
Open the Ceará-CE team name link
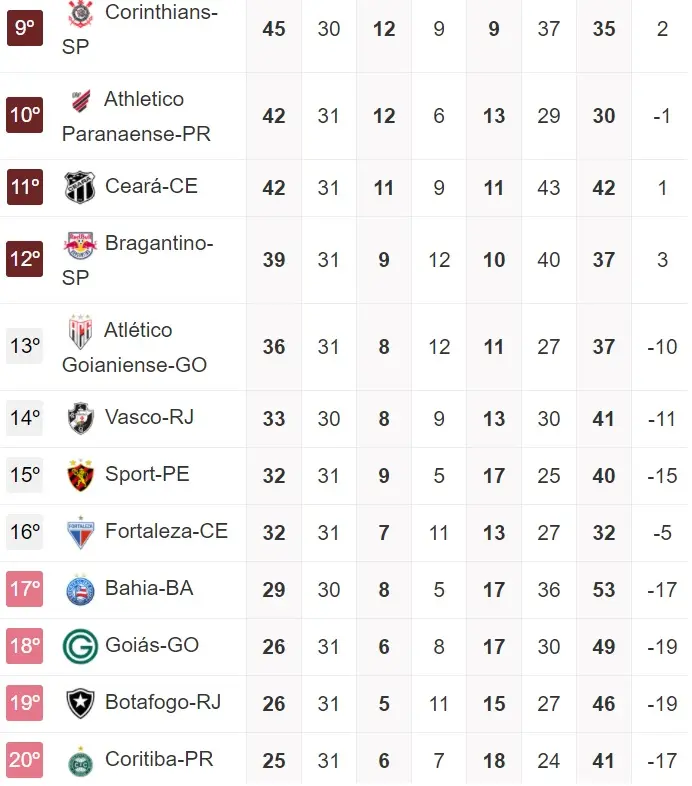click(151, 187)
